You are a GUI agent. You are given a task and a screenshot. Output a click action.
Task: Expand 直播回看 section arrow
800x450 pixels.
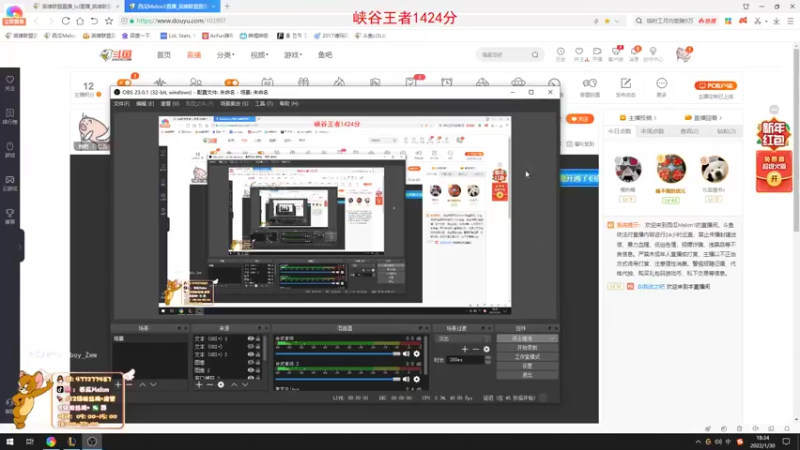coord(720,118)
